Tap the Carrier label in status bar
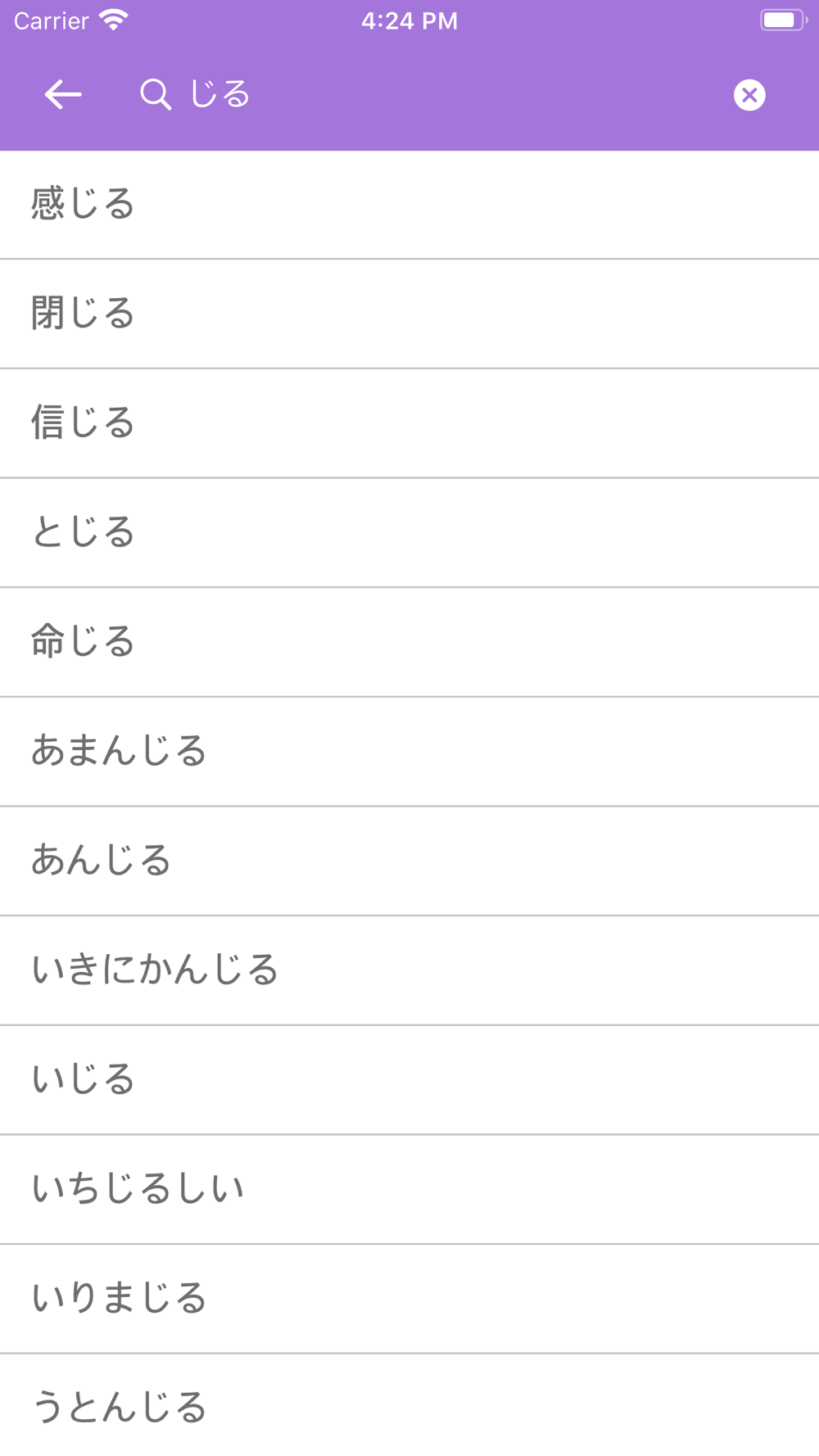This screenshot has height=1456, width=819. [x=51, y=20]
